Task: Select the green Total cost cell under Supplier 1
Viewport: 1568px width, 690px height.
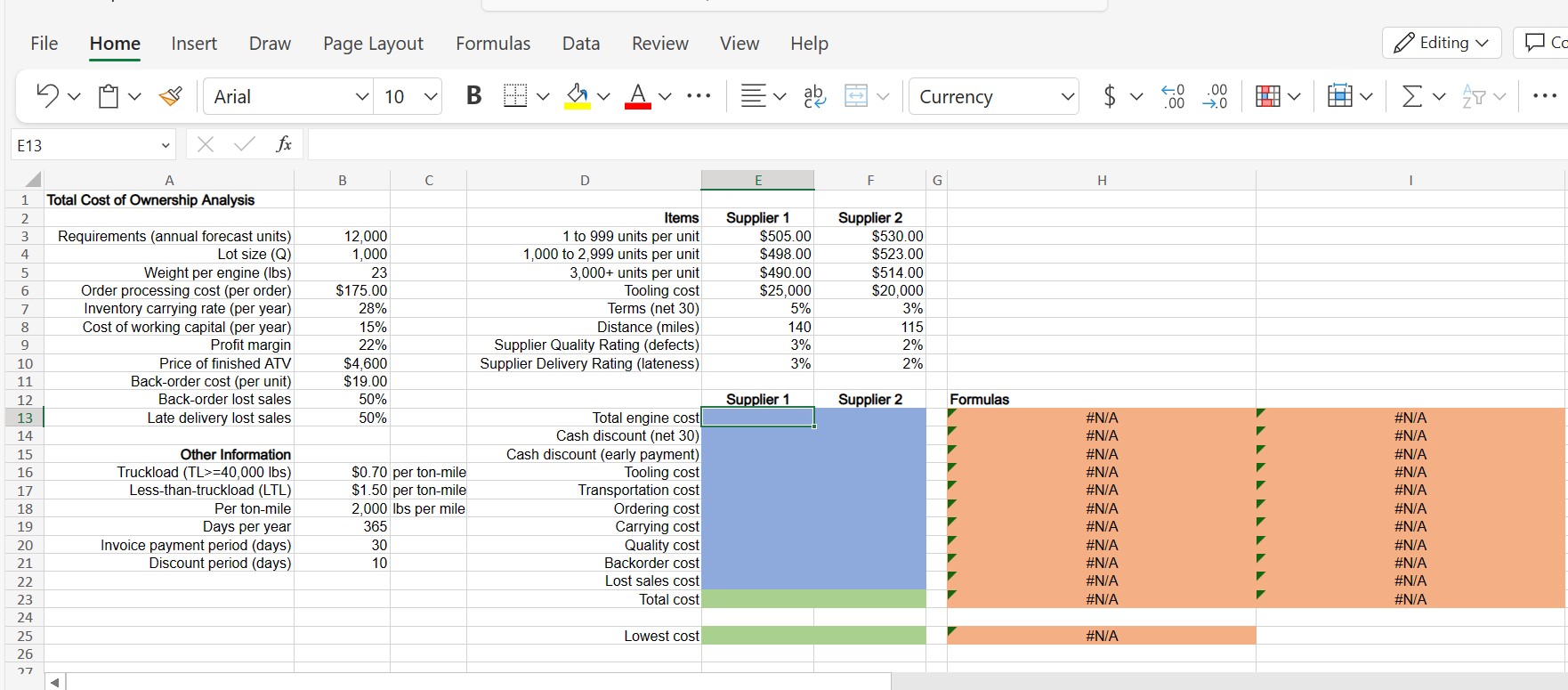Action: 758,599
